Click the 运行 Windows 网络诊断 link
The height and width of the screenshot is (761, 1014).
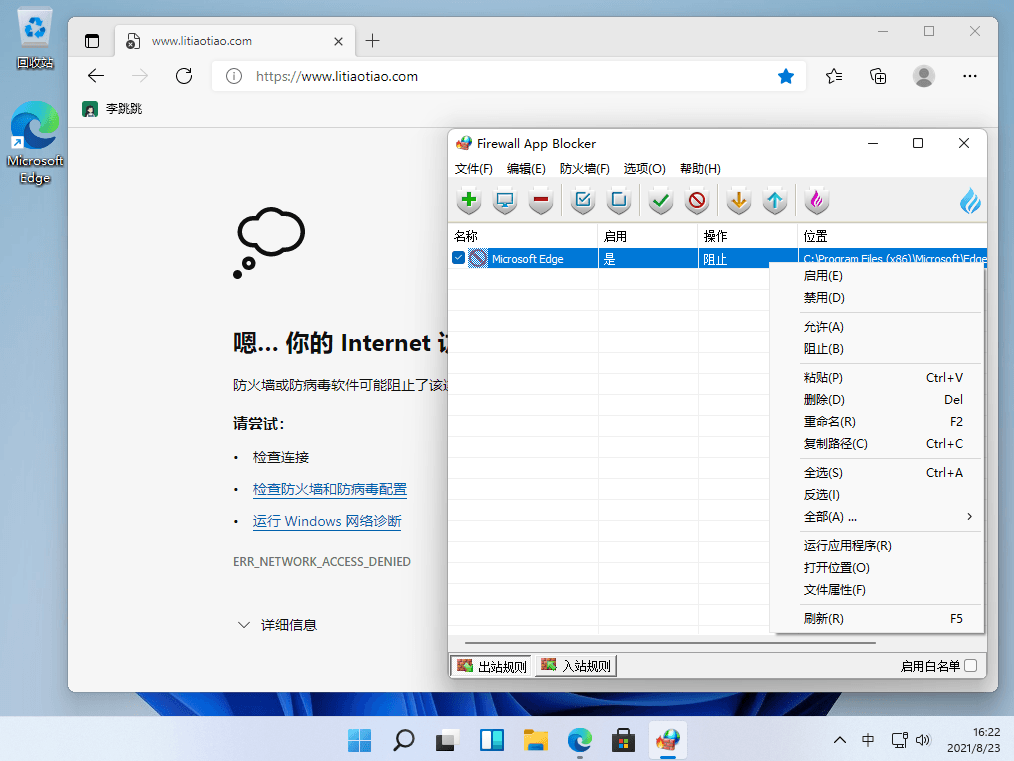(x=327, y=521)
